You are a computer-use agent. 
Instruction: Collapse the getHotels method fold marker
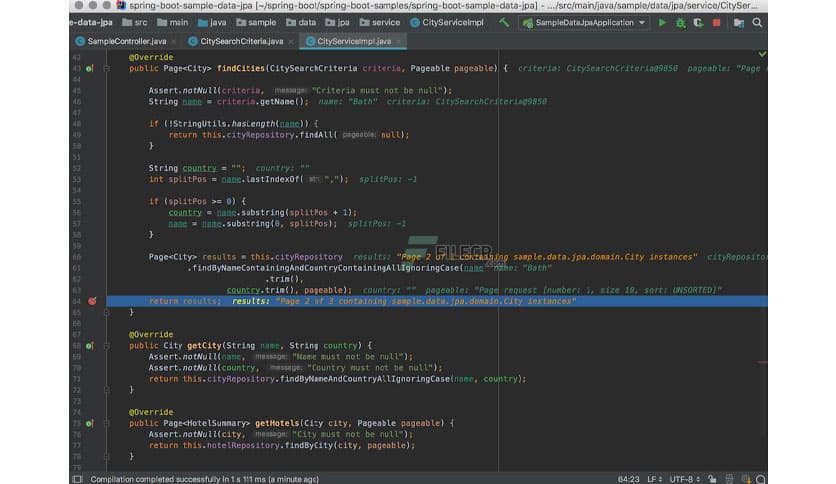pyautogui.click(x=107, y=424)
